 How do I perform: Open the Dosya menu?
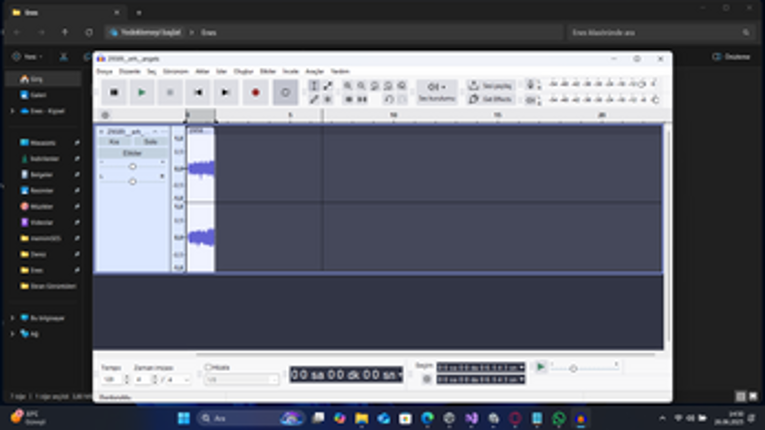[x=105, y=72]
